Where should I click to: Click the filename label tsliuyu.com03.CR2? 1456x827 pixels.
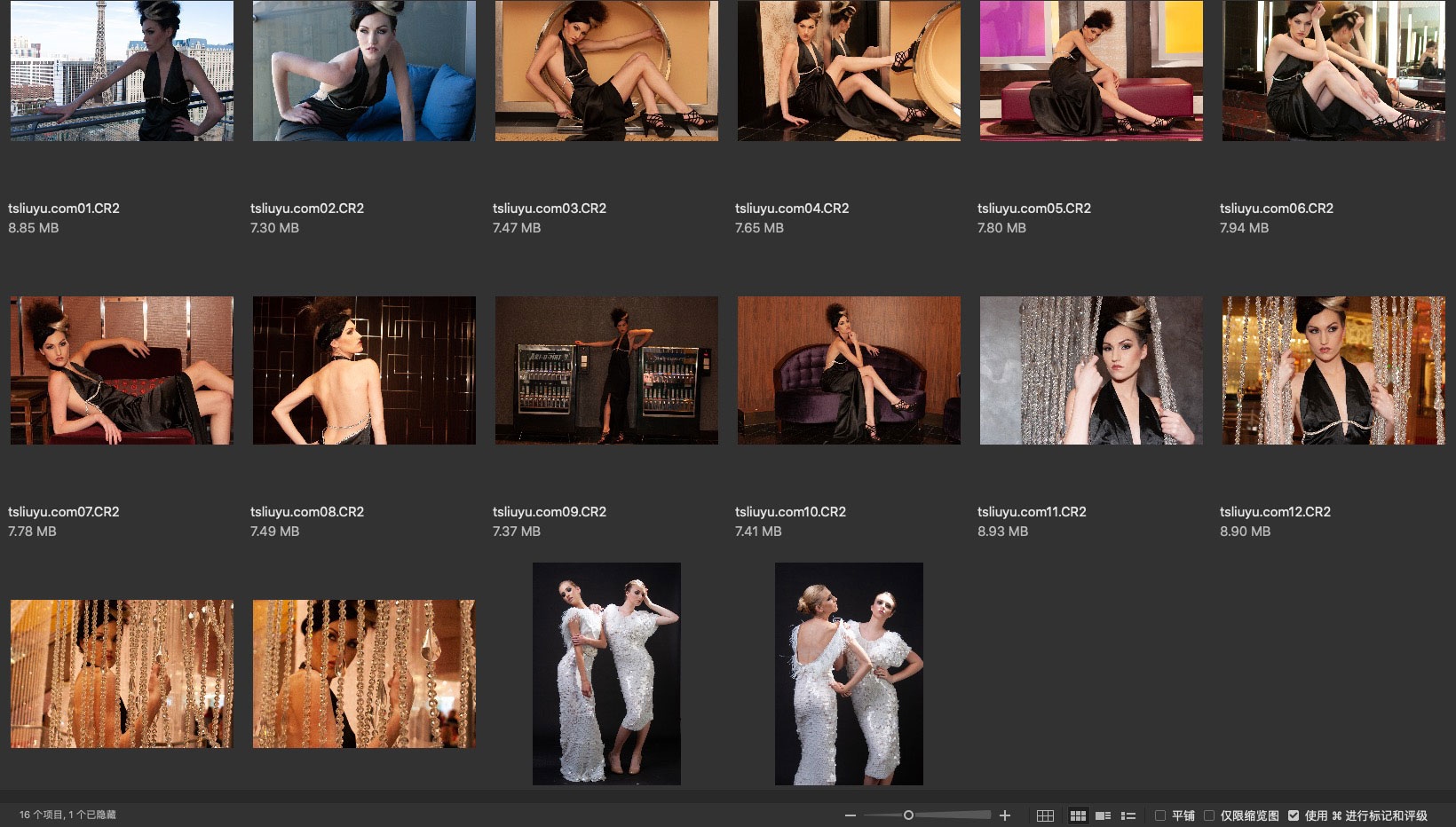coord(550,209)
